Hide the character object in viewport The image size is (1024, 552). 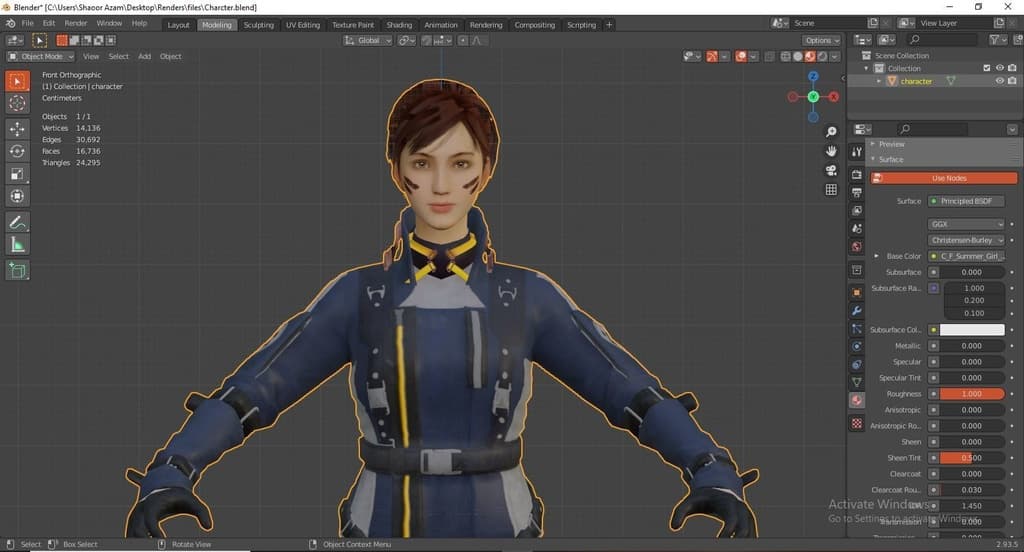(999, 81)
